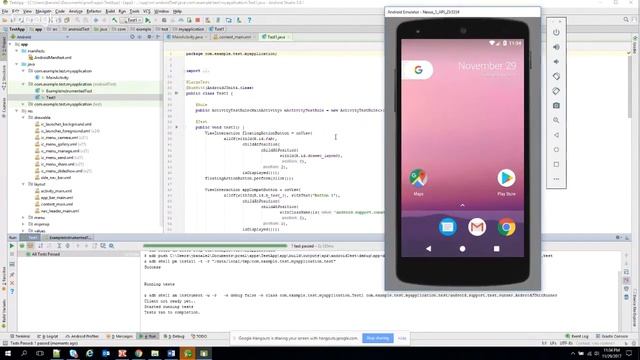
Task: Open Task View on the Windows taskbar
Action: click(x=40, y=353)
